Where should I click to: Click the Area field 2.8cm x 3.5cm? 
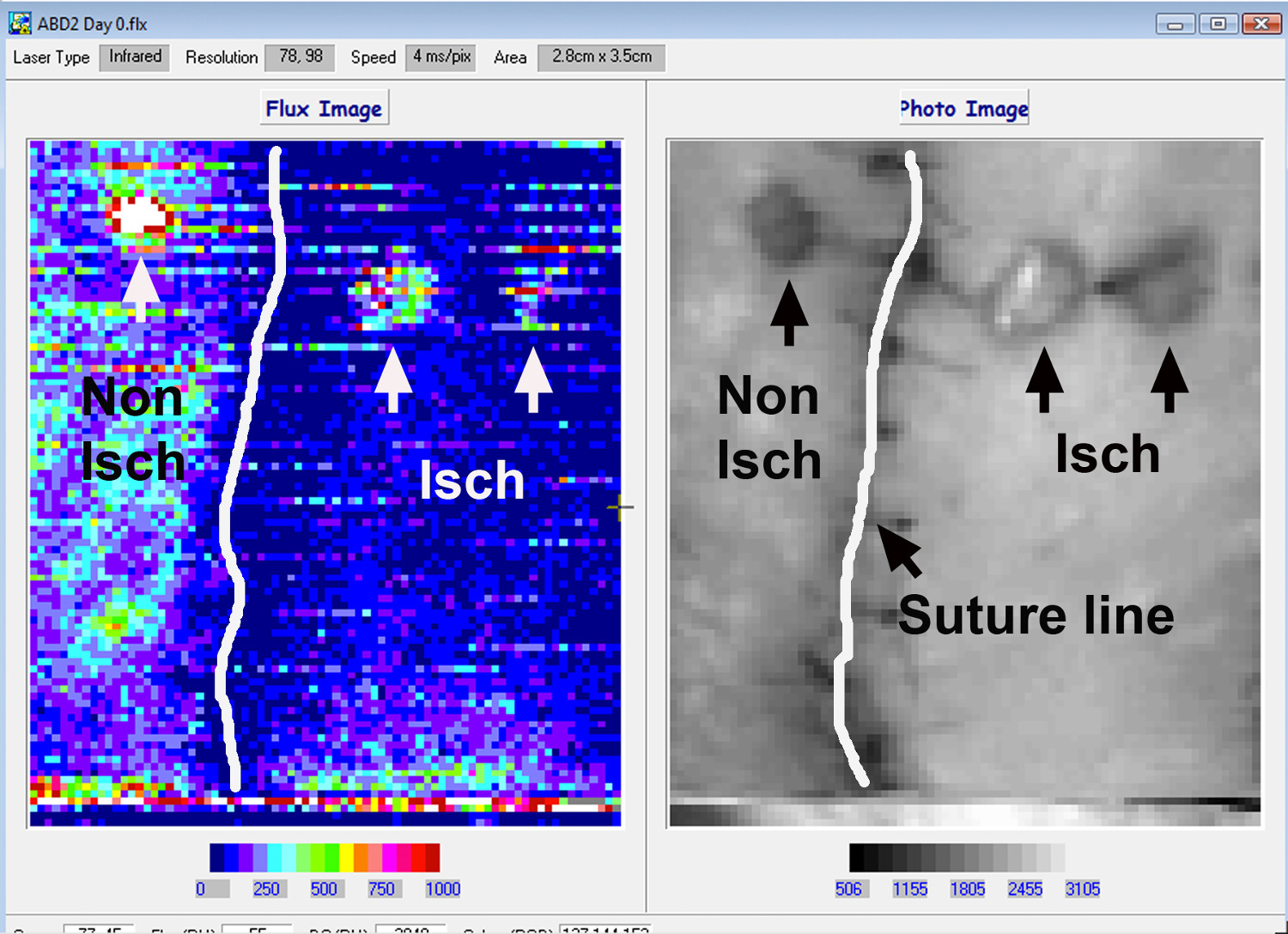[x=601, y=58]
